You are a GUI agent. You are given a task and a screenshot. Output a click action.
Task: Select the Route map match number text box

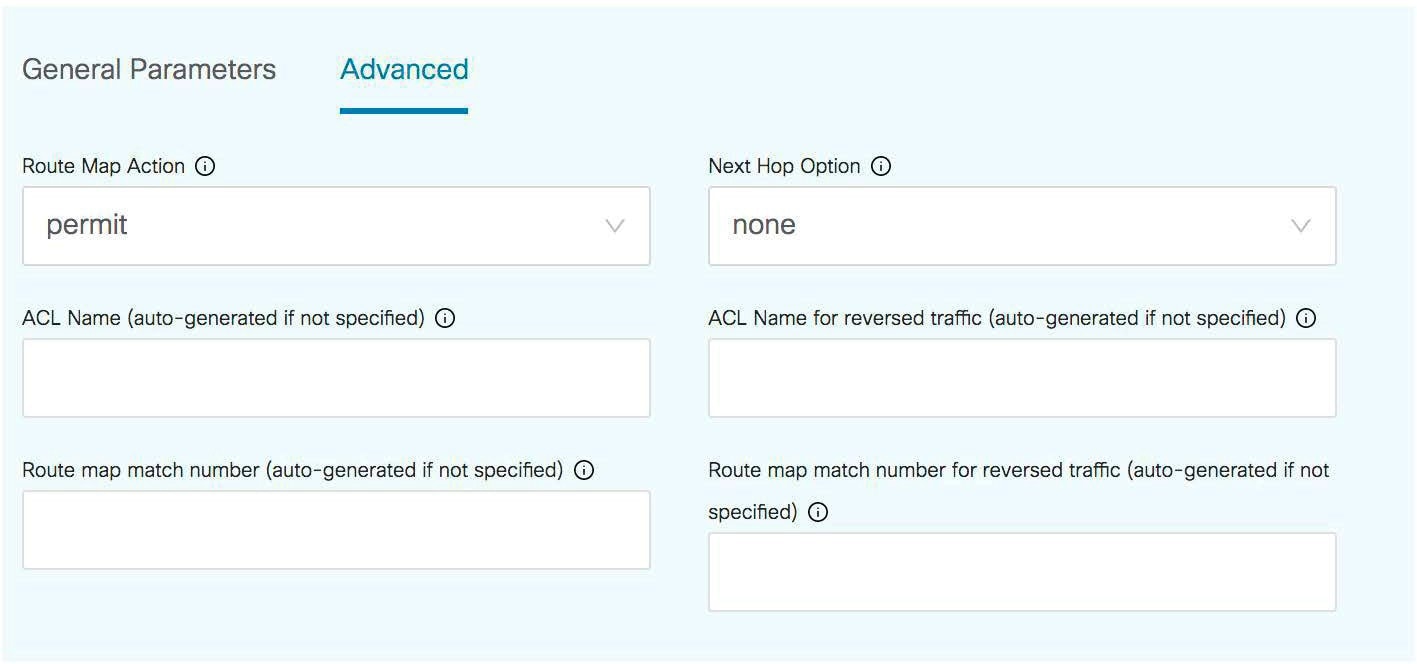336,530
